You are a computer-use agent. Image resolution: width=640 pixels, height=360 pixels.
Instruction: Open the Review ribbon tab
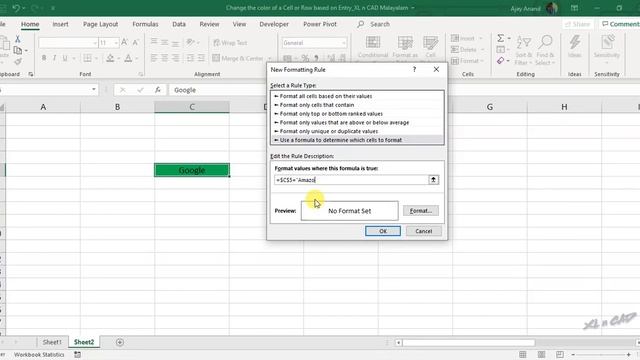click(209, 24)
